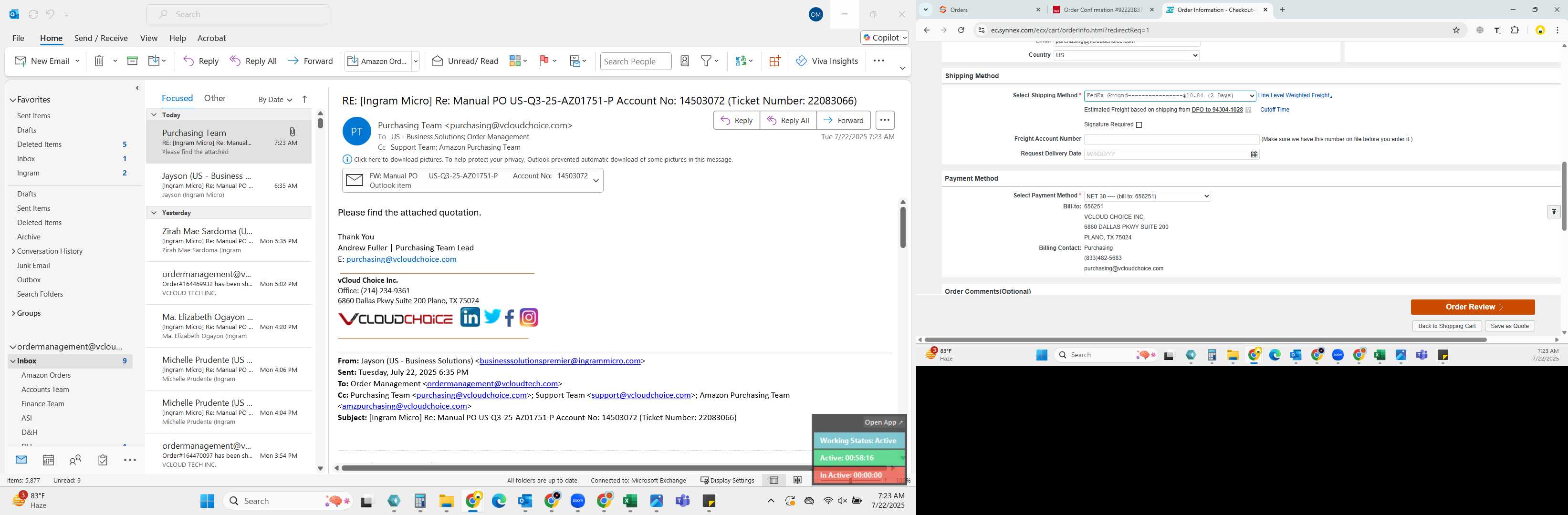Open Zoom from the main Windows taskbar

coord(578,501)
